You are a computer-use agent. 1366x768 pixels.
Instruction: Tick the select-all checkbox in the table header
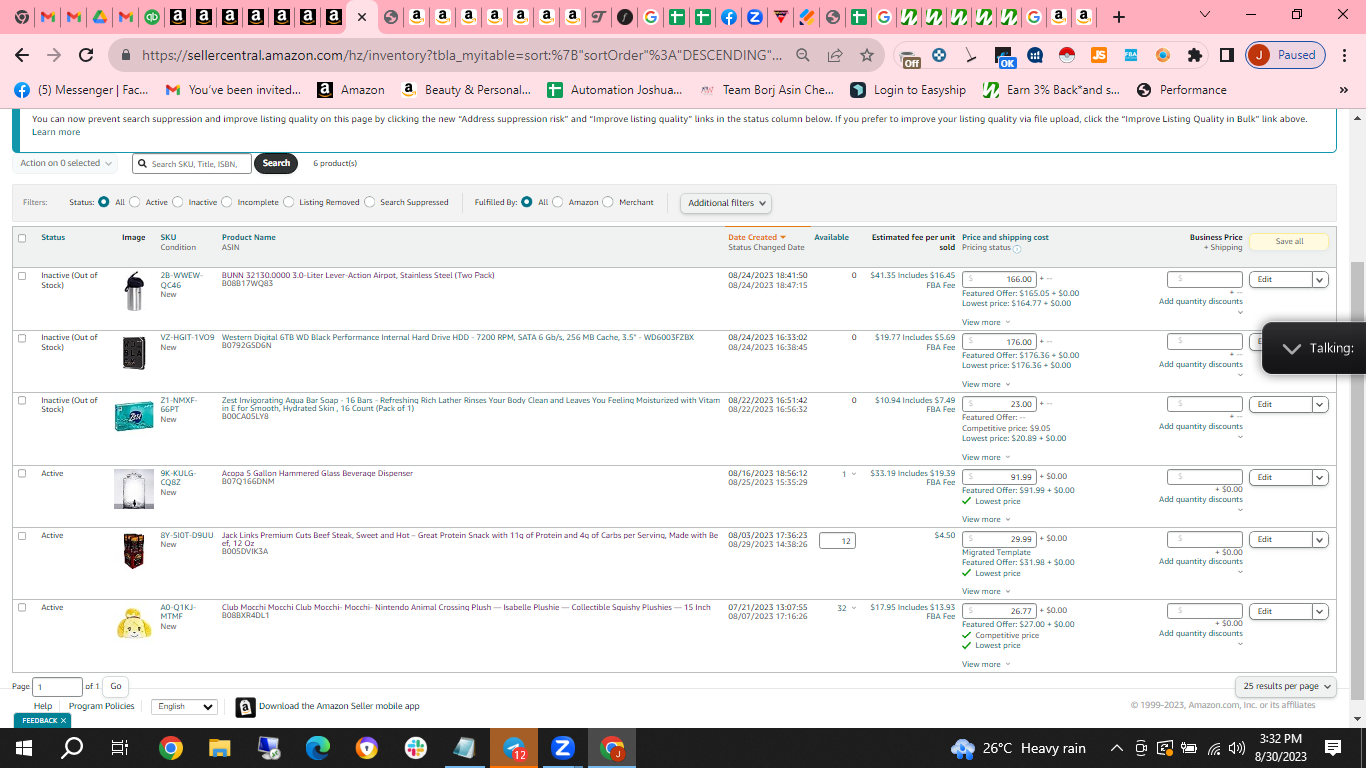(22, 238)
